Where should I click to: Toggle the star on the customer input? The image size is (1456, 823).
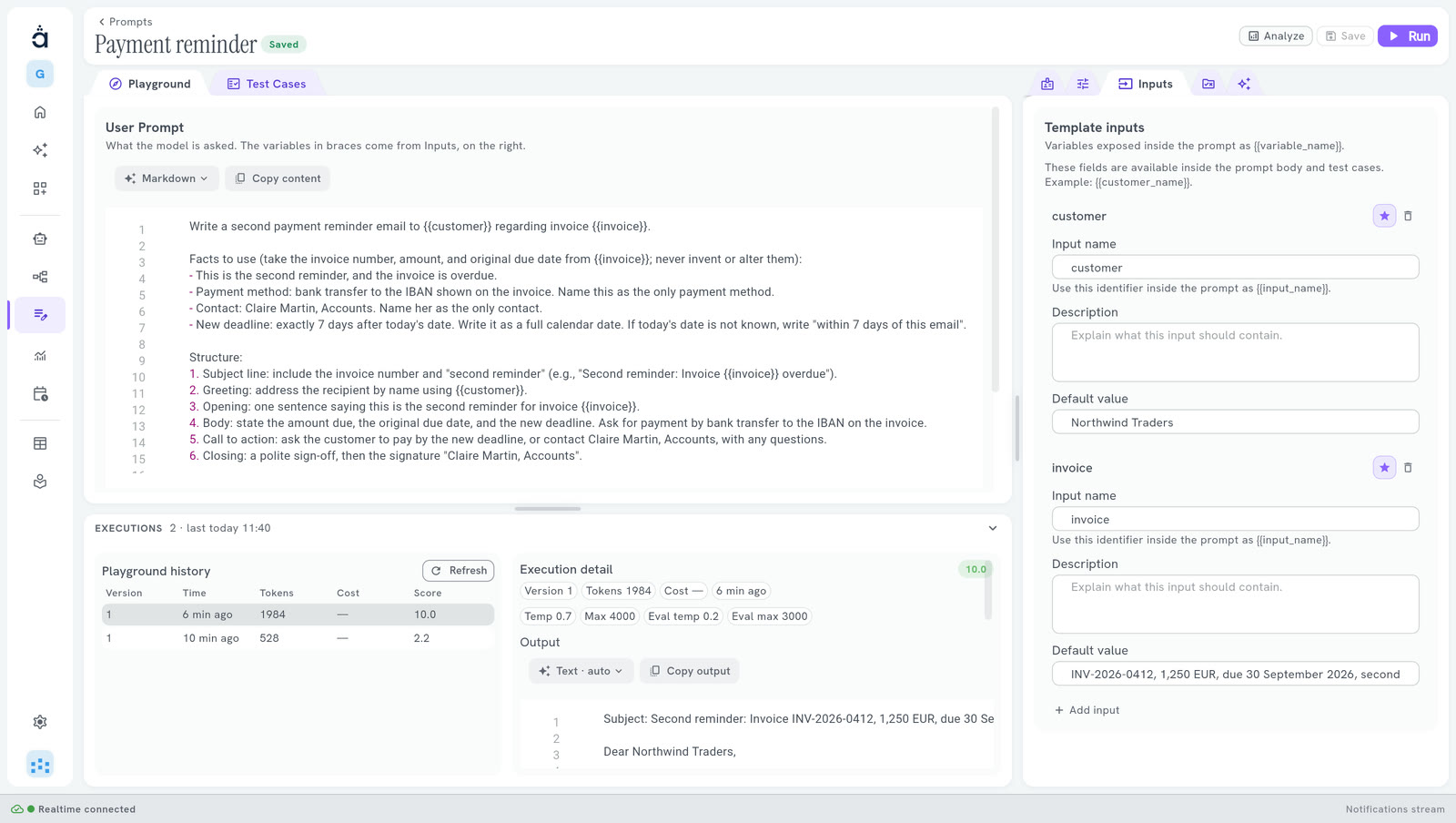point(1384,216)
